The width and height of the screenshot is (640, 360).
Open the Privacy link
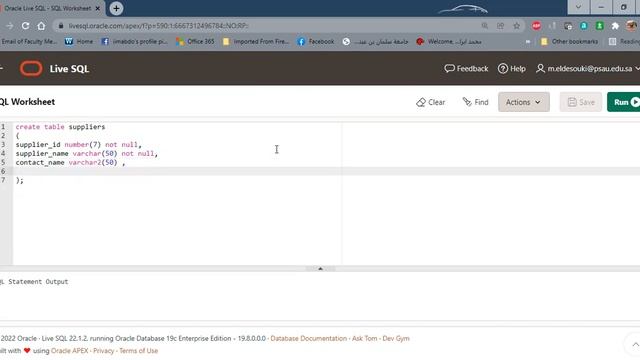click(x=104, y=351)
